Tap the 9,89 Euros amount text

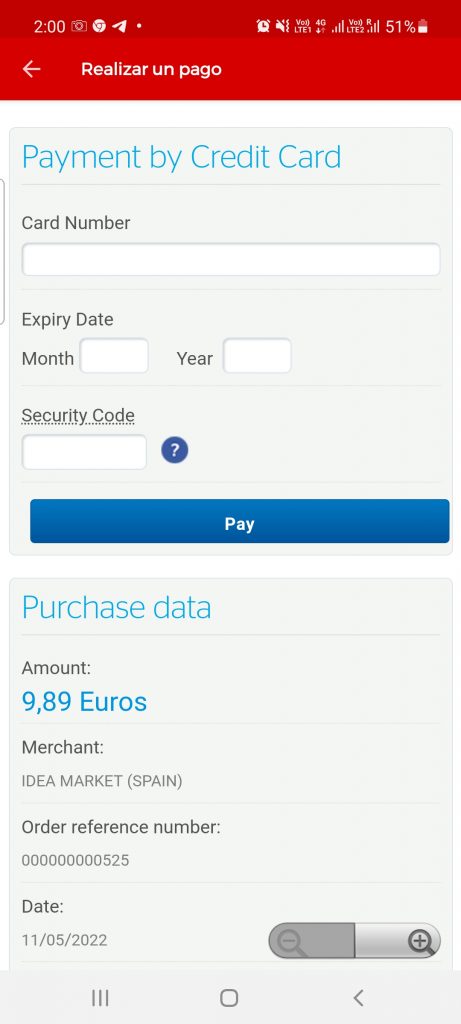point(84,701)
